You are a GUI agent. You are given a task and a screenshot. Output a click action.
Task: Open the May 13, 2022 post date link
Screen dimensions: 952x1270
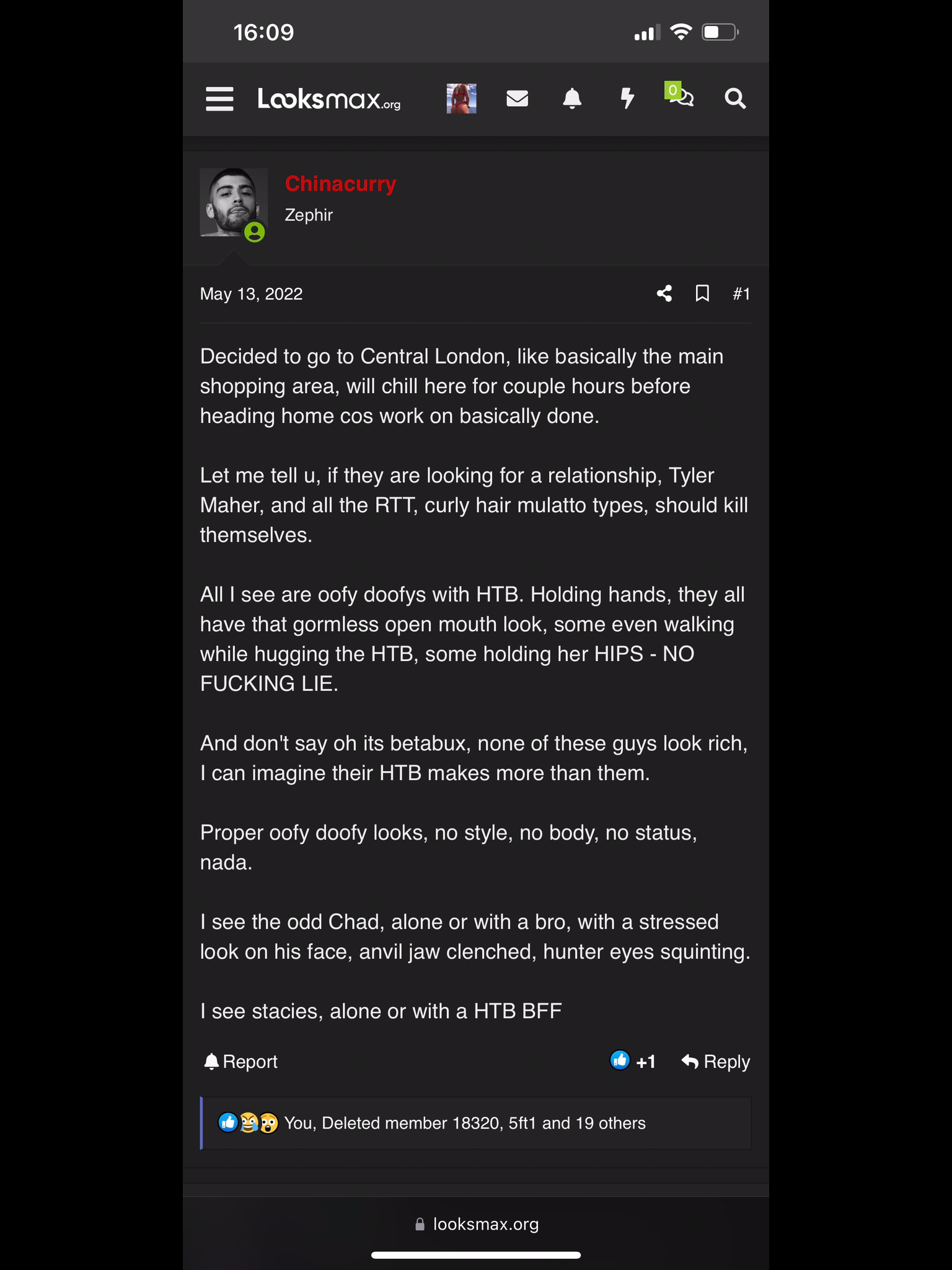(251, 294)
